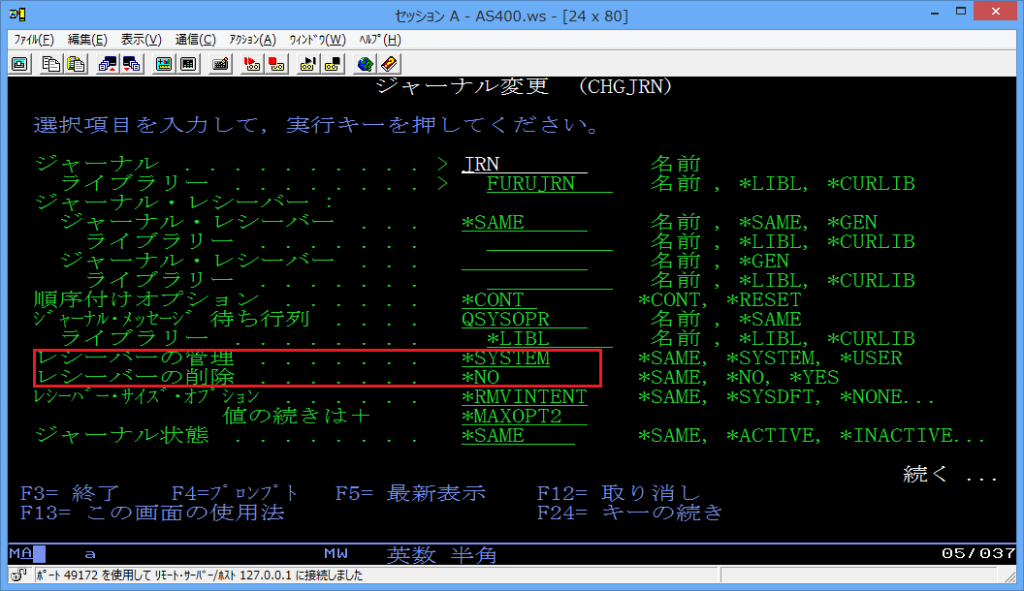Click the *CONT, *RESET choices text
The width and height of the screenshot is (1024, 591).
coord(720,300)
